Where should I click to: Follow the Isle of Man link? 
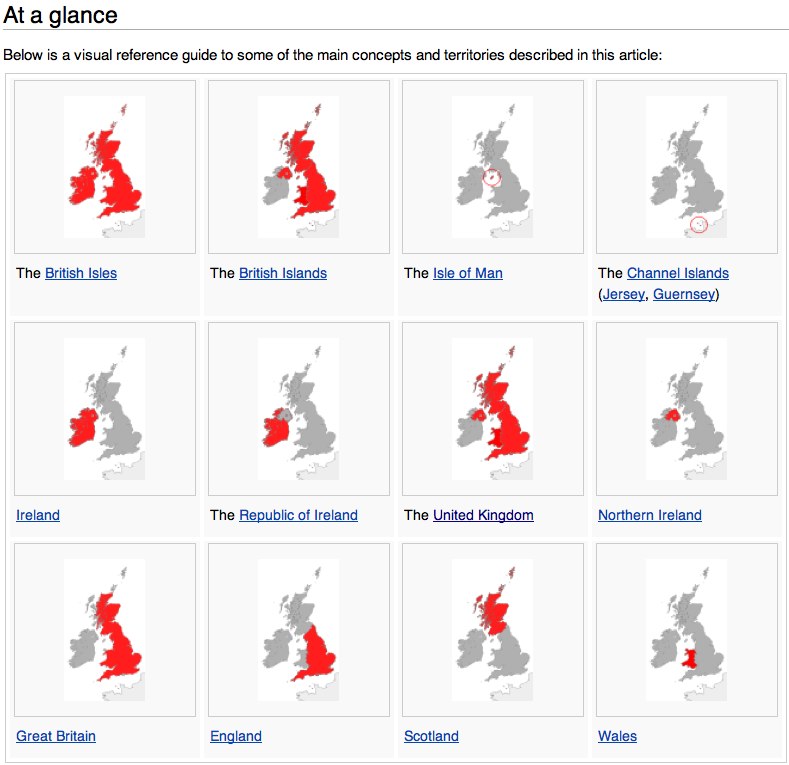tap(468, 273)
